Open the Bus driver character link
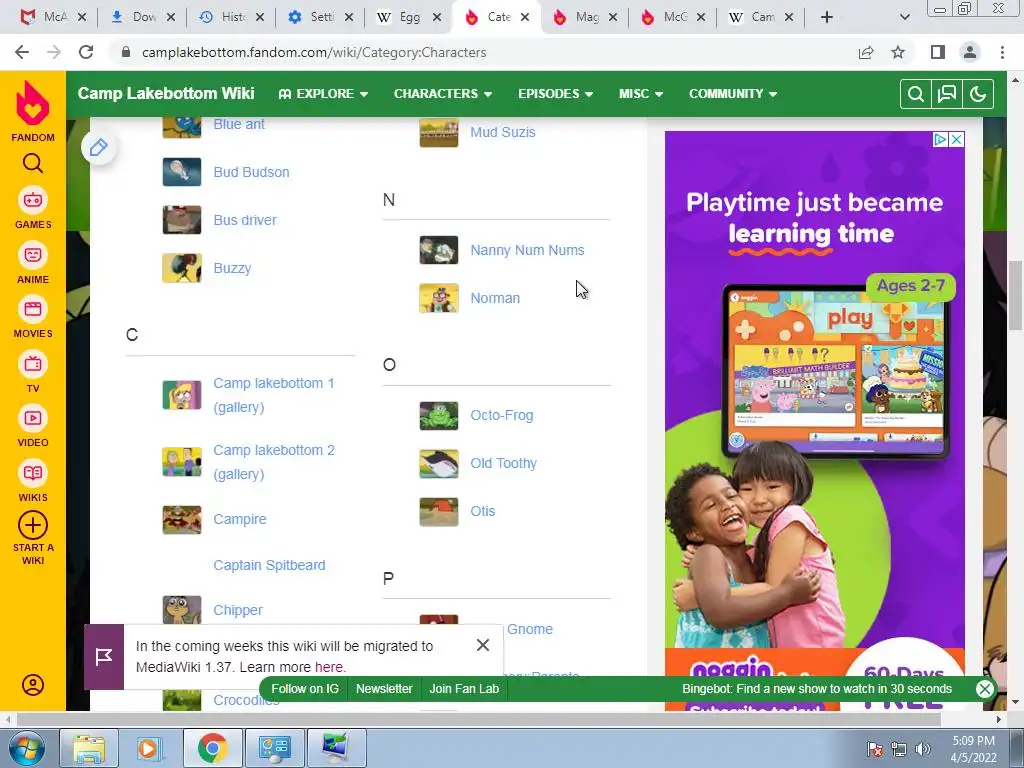The height and width of the screenshot is (768, 1024). (245, 220)
